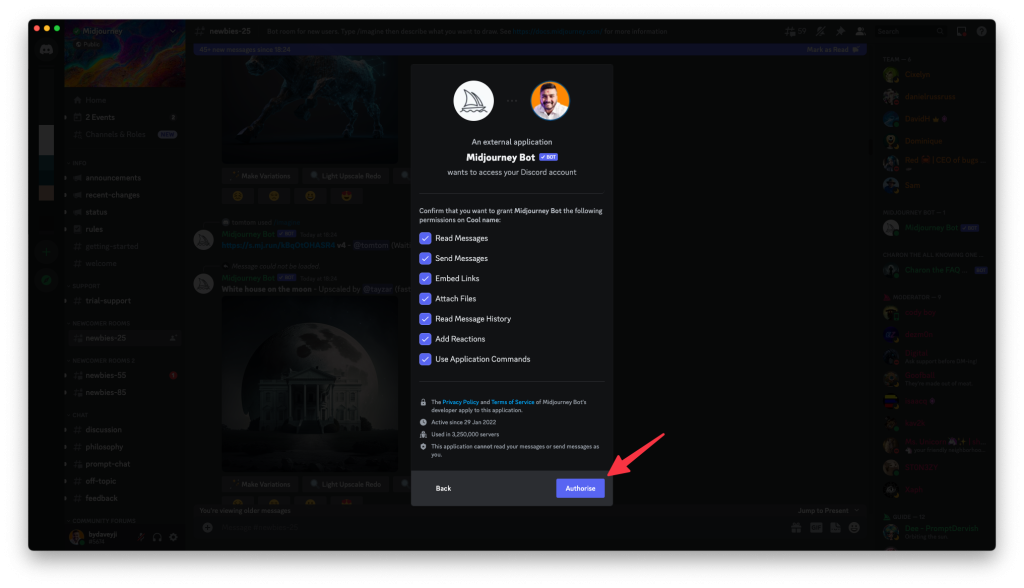Click the Midjourney Bot sailboat avatar

[x=473, y=101]
